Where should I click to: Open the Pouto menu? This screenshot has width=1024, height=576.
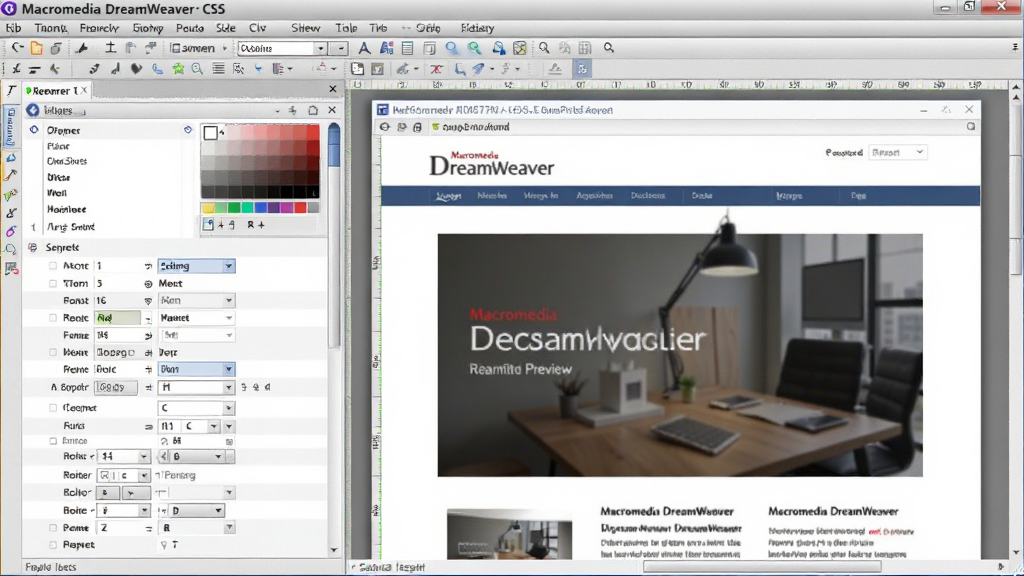tap(189, 28)
